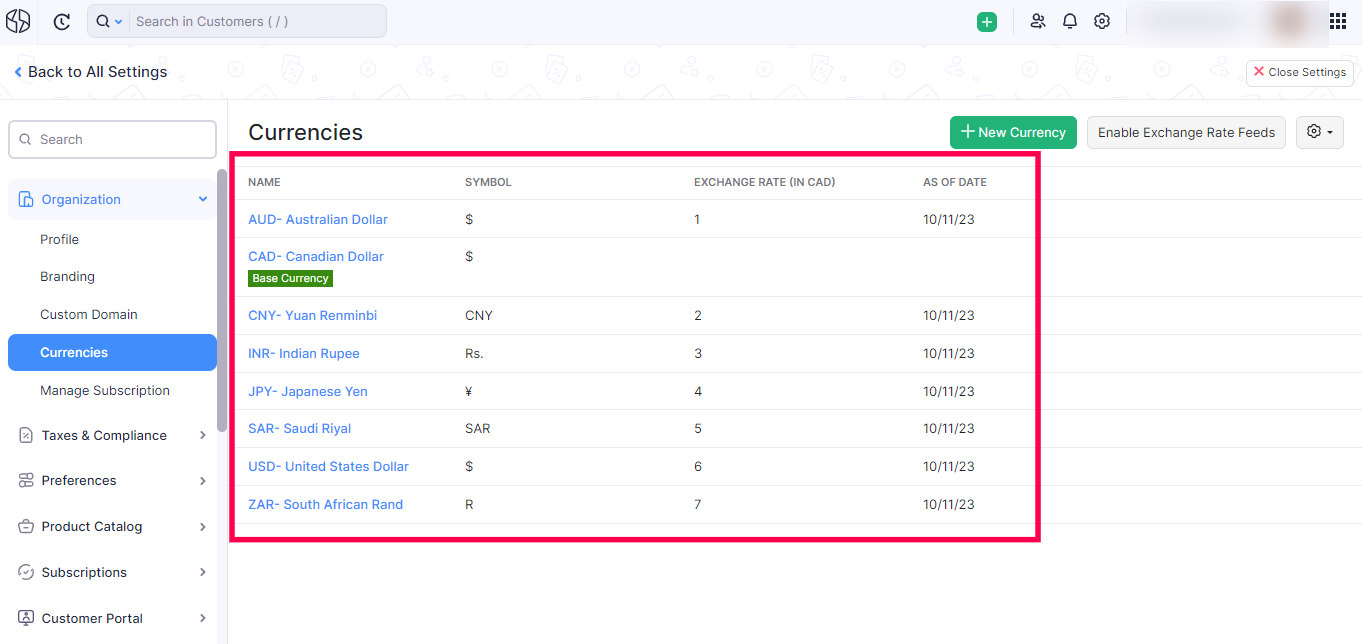This screenshot has height=644, width=1362.
Task: Open the referral people icon in header
Action: (1038, 21)
